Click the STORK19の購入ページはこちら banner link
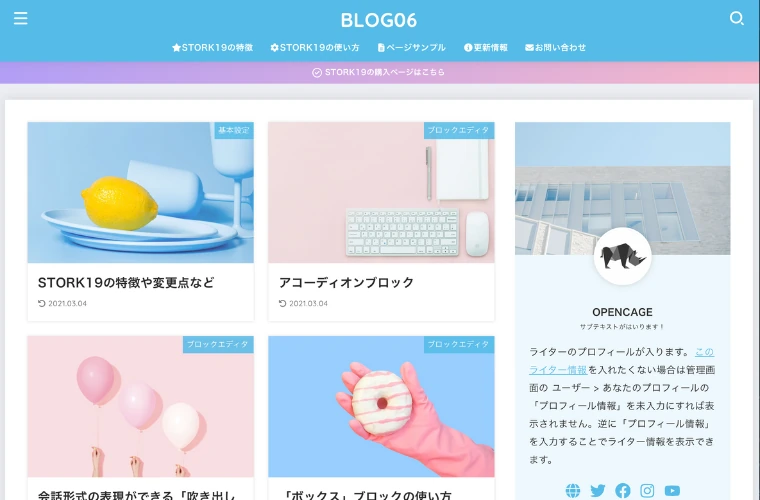The width and height of the screenshot is (760, 500). click(379, 72)
